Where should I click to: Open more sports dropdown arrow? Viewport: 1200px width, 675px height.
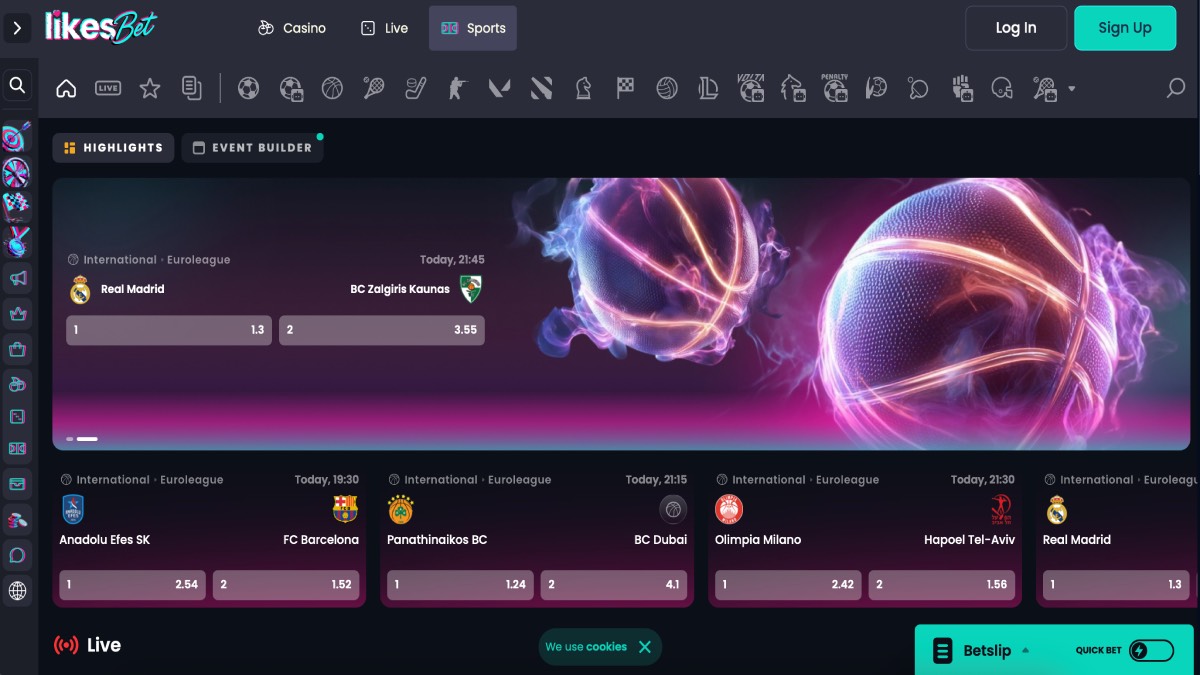(1072, 89)
